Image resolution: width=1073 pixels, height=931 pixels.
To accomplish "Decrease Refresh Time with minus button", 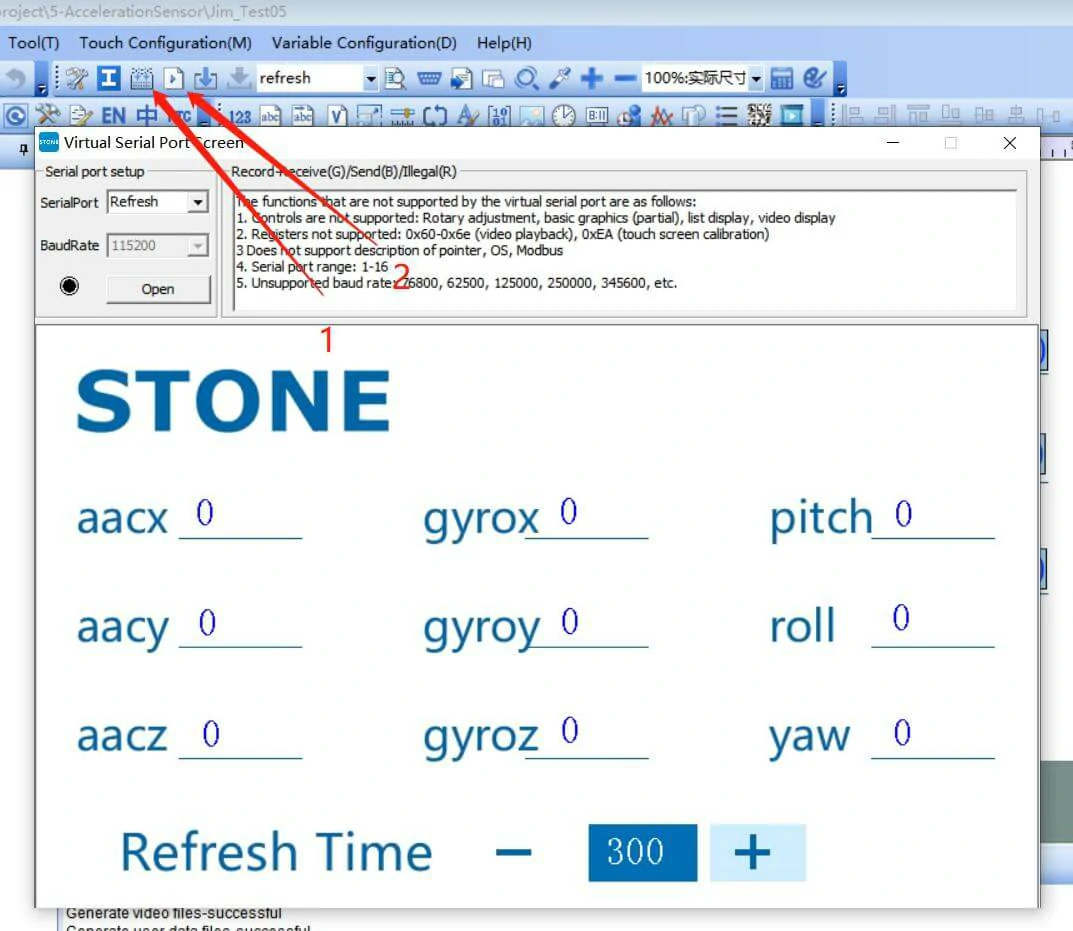I will [x=513, y=852].
